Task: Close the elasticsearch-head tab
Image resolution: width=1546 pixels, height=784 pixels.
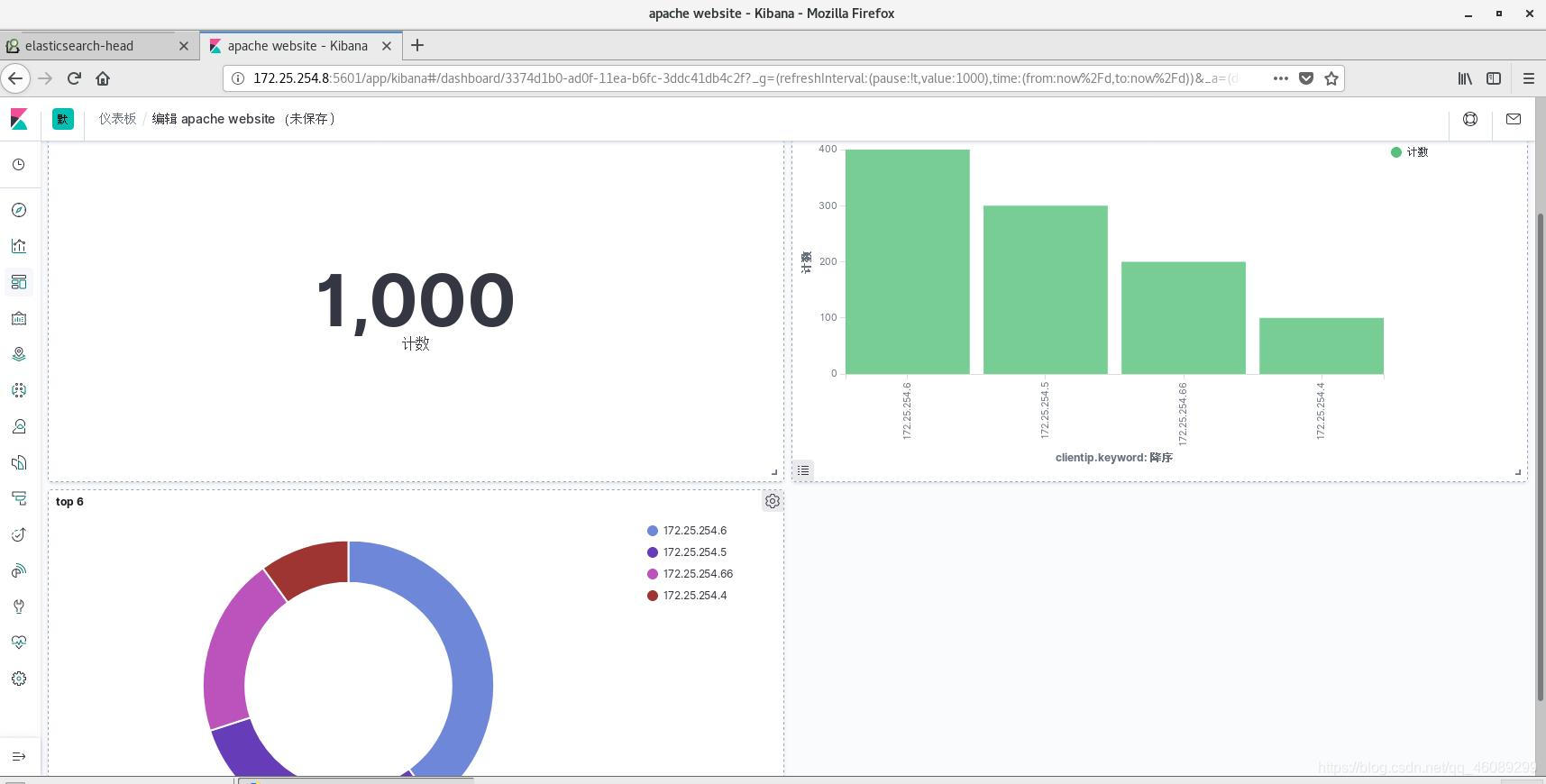Action: [184, 45]
